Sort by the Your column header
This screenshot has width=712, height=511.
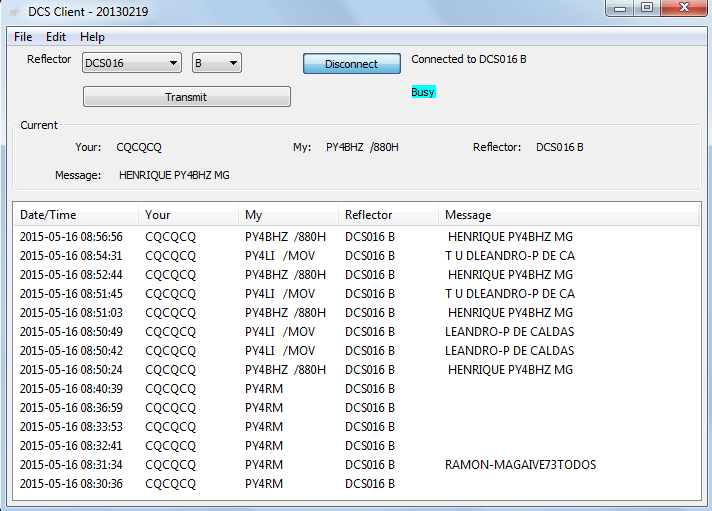click(188, 214)
